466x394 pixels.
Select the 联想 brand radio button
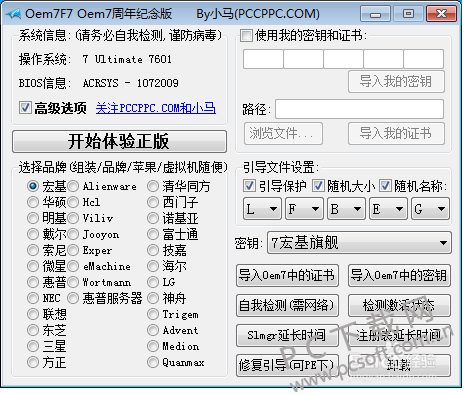pos(33,314)
